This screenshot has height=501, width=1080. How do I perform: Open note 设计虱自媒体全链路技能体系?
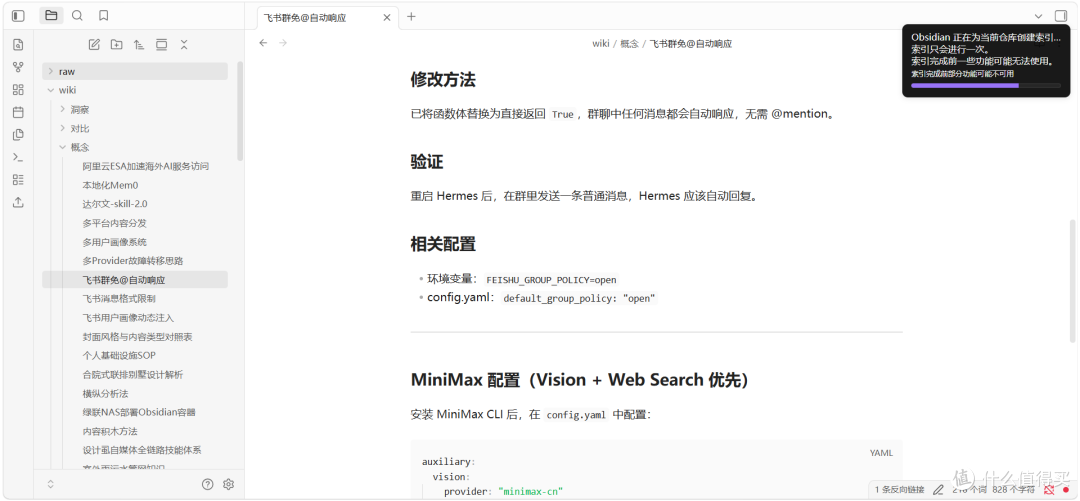click(x=141, y=450)
